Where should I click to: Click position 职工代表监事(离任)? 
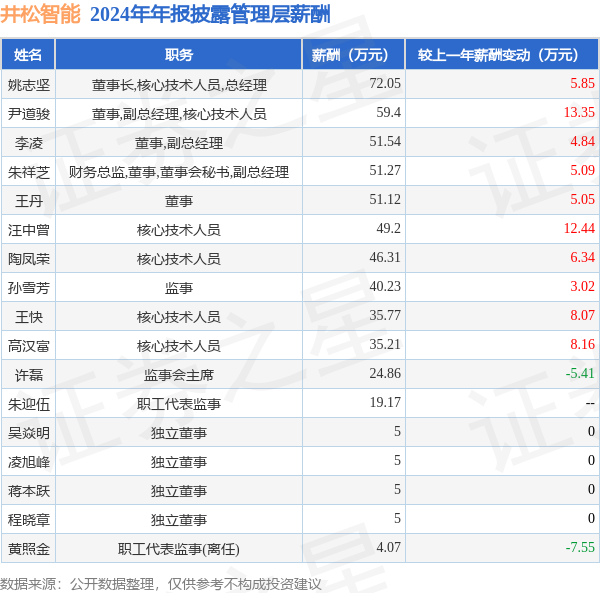pos(179,549)
